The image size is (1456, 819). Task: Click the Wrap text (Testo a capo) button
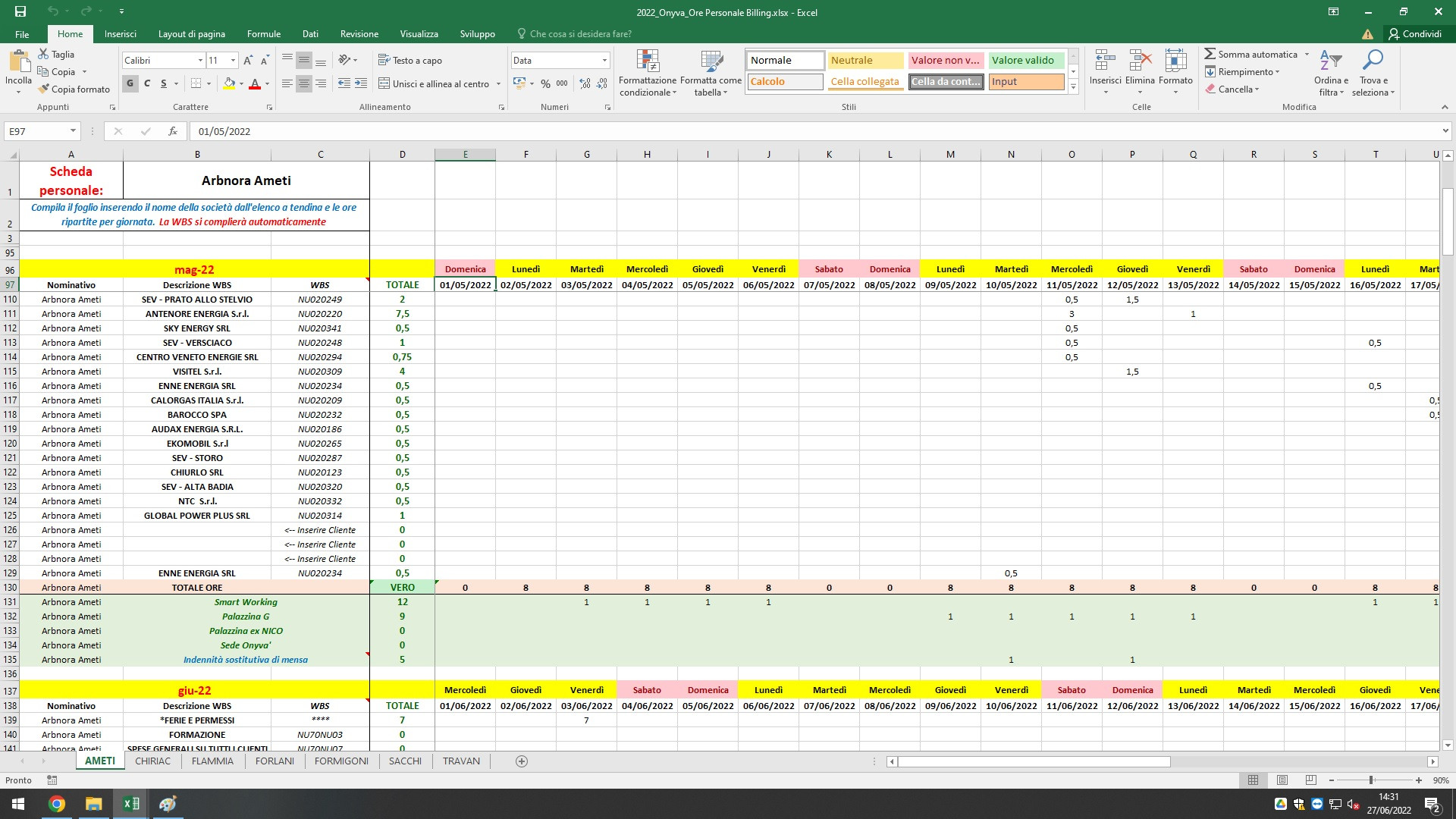pos(410,60)
